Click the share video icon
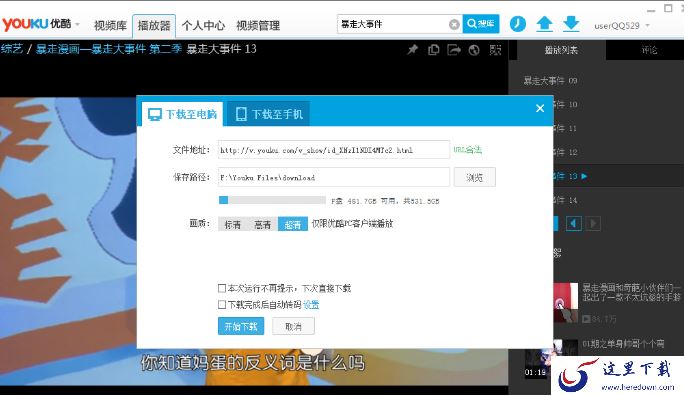Viewport: 684px width, 395px height. [x=454, y=50]
